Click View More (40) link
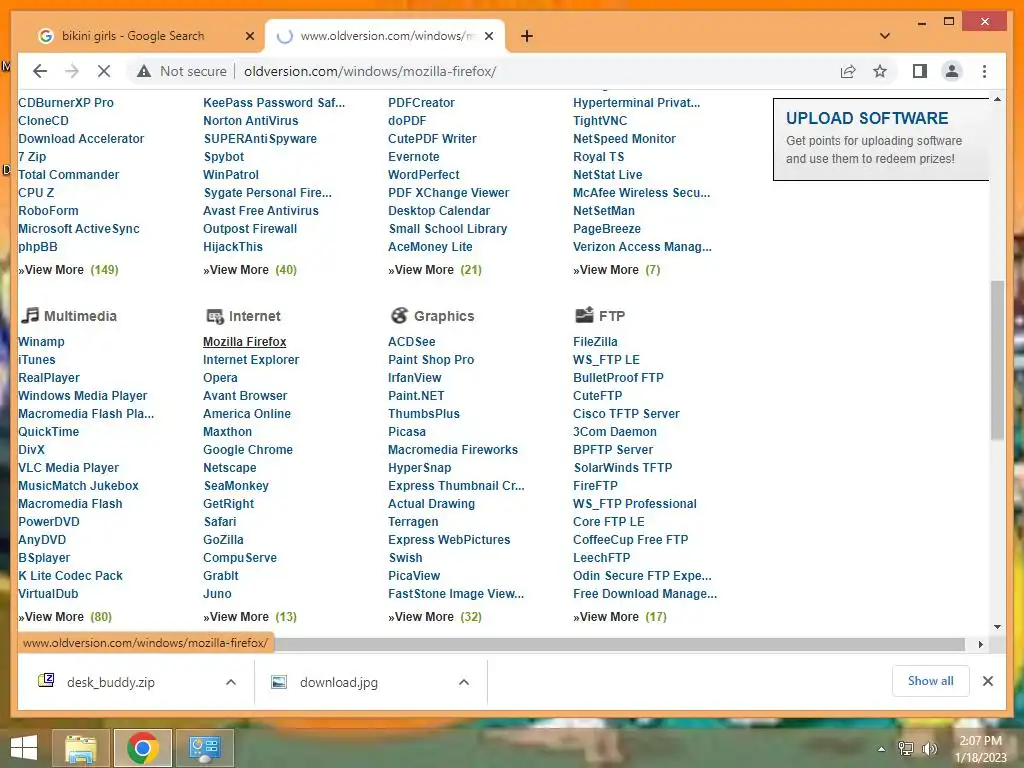Viewport: 1024px width, 768px height. (x=250, y=270)
